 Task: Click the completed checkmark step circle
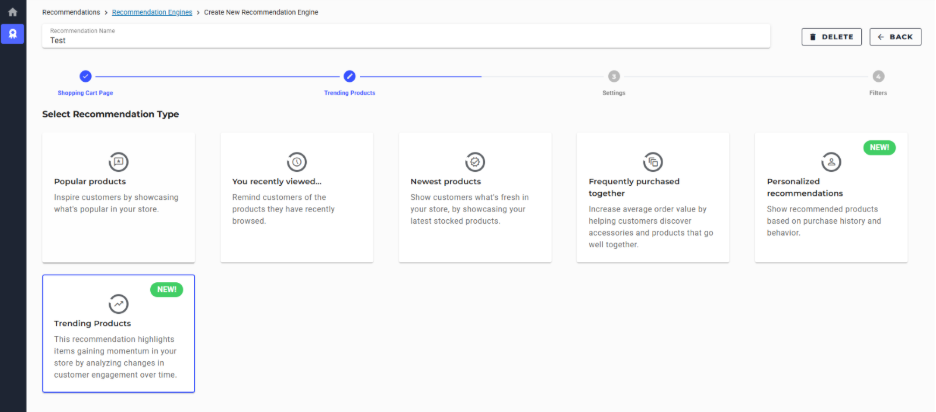point(85,76)
